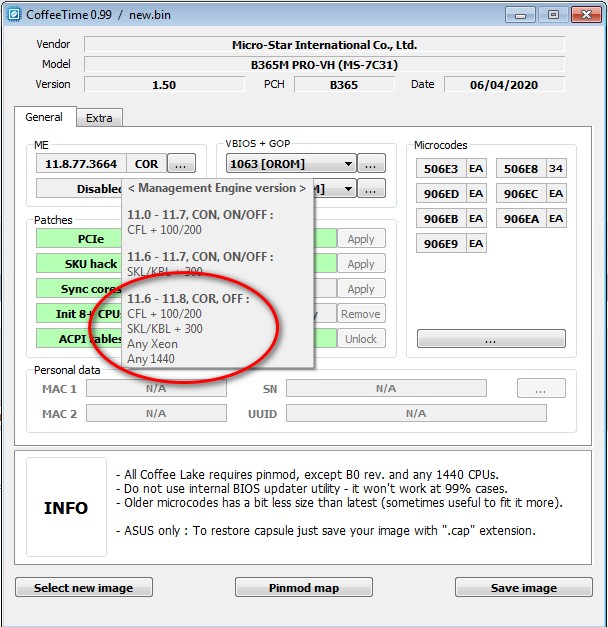The width and height of the screenshot is (608, 627).
Task: Expand the GOP dropdown below 1063 [OROM]
Action: click(348, 188)
